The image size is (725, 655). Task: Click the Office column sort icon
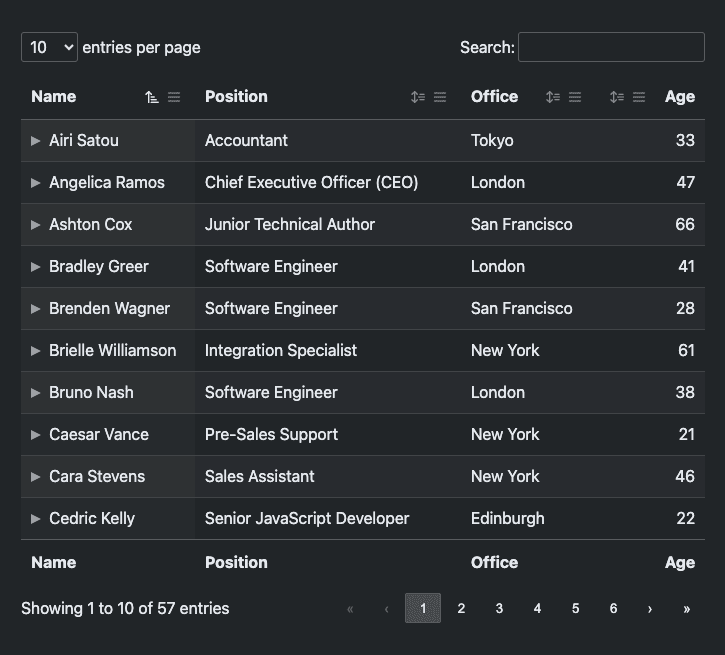pyautogui.click(x=553, y=97)
